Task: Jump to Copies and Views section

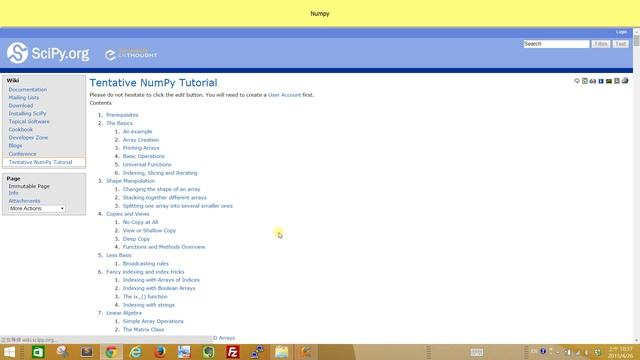Action: (128, 214)
